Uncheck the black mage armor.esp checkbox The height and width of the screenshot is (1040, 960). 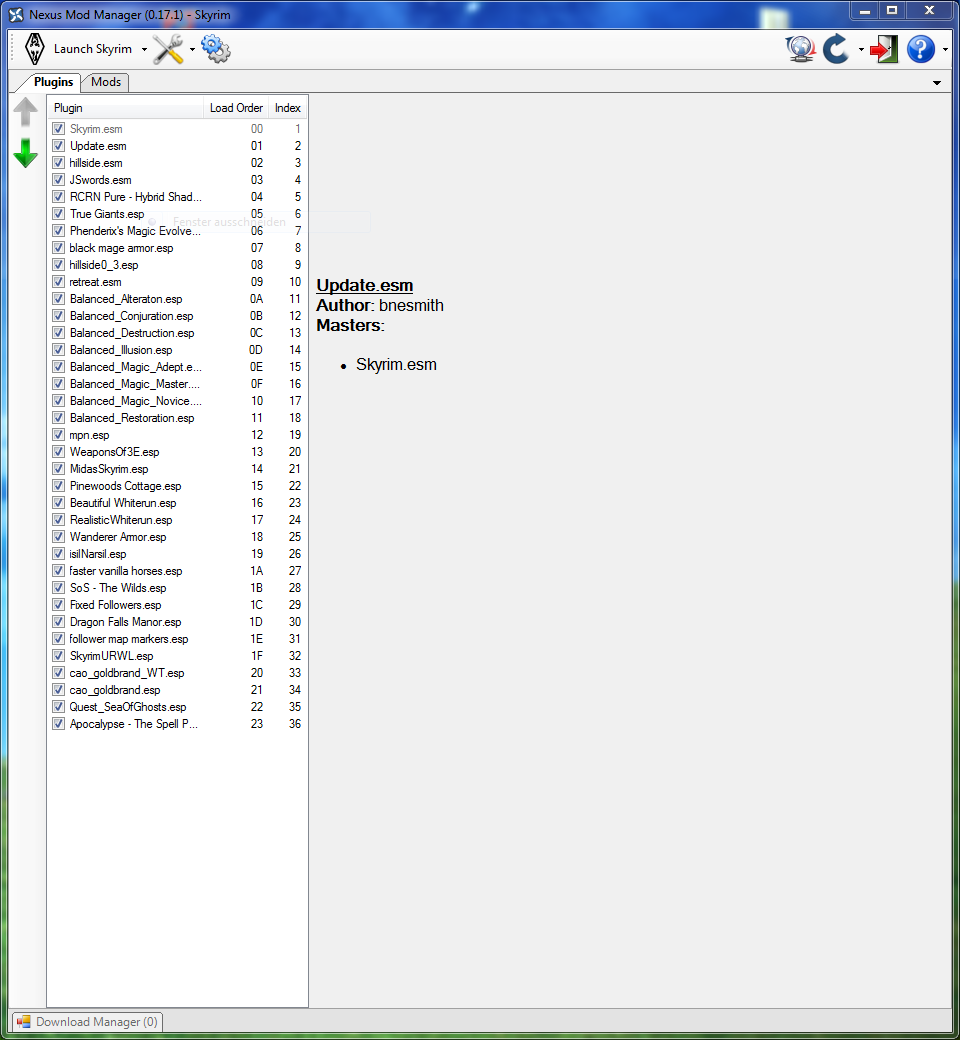click(x=58, y=247)
